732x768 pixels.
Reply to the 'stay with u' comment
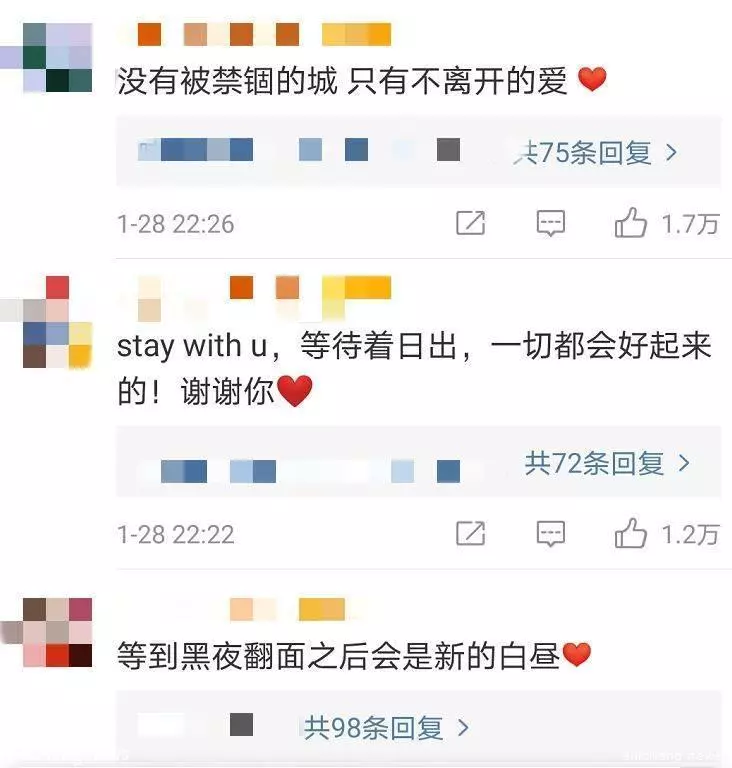551,533
